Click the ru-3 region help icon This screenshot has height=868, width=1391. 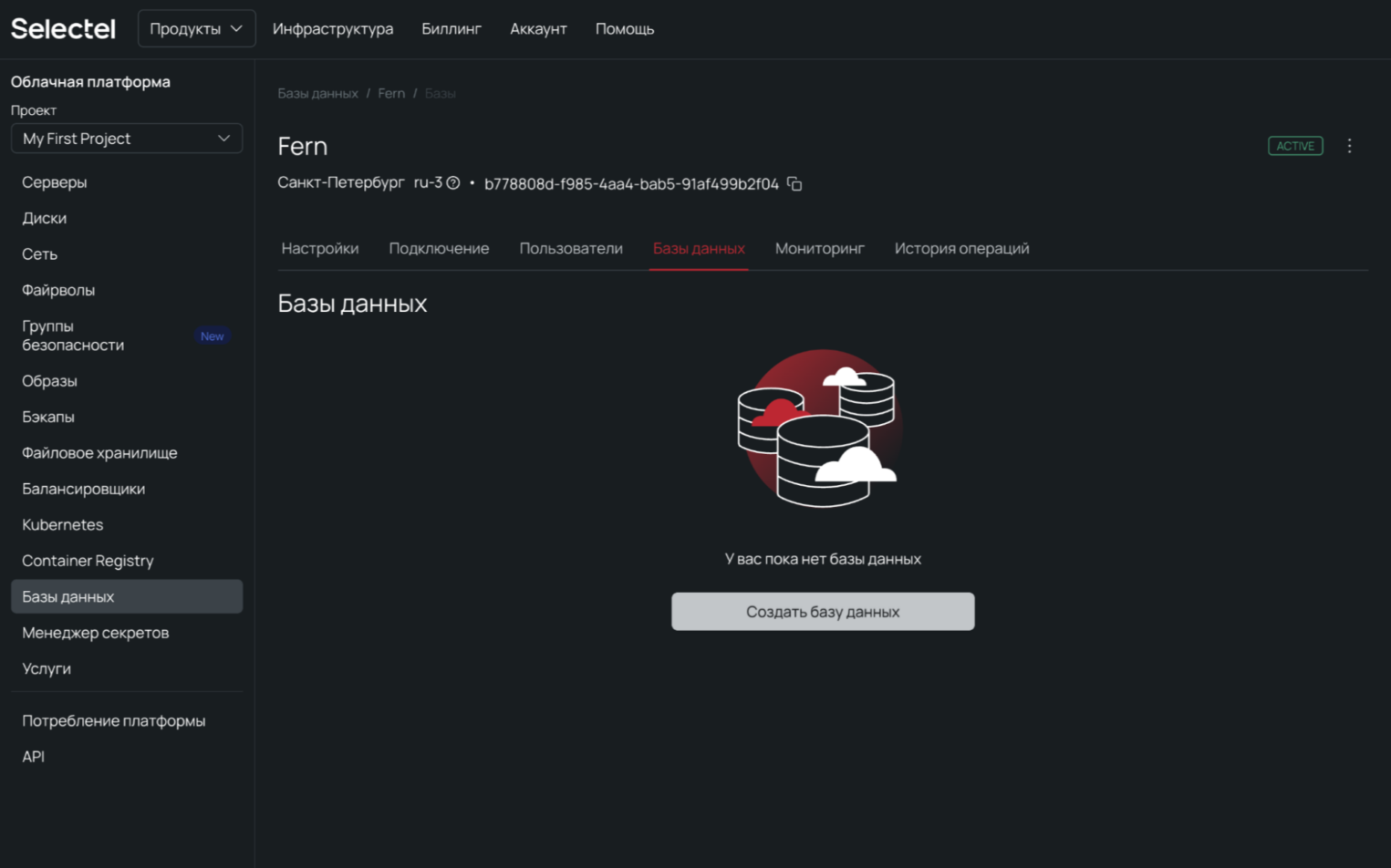pyautogui.click(x=452, y=183)
